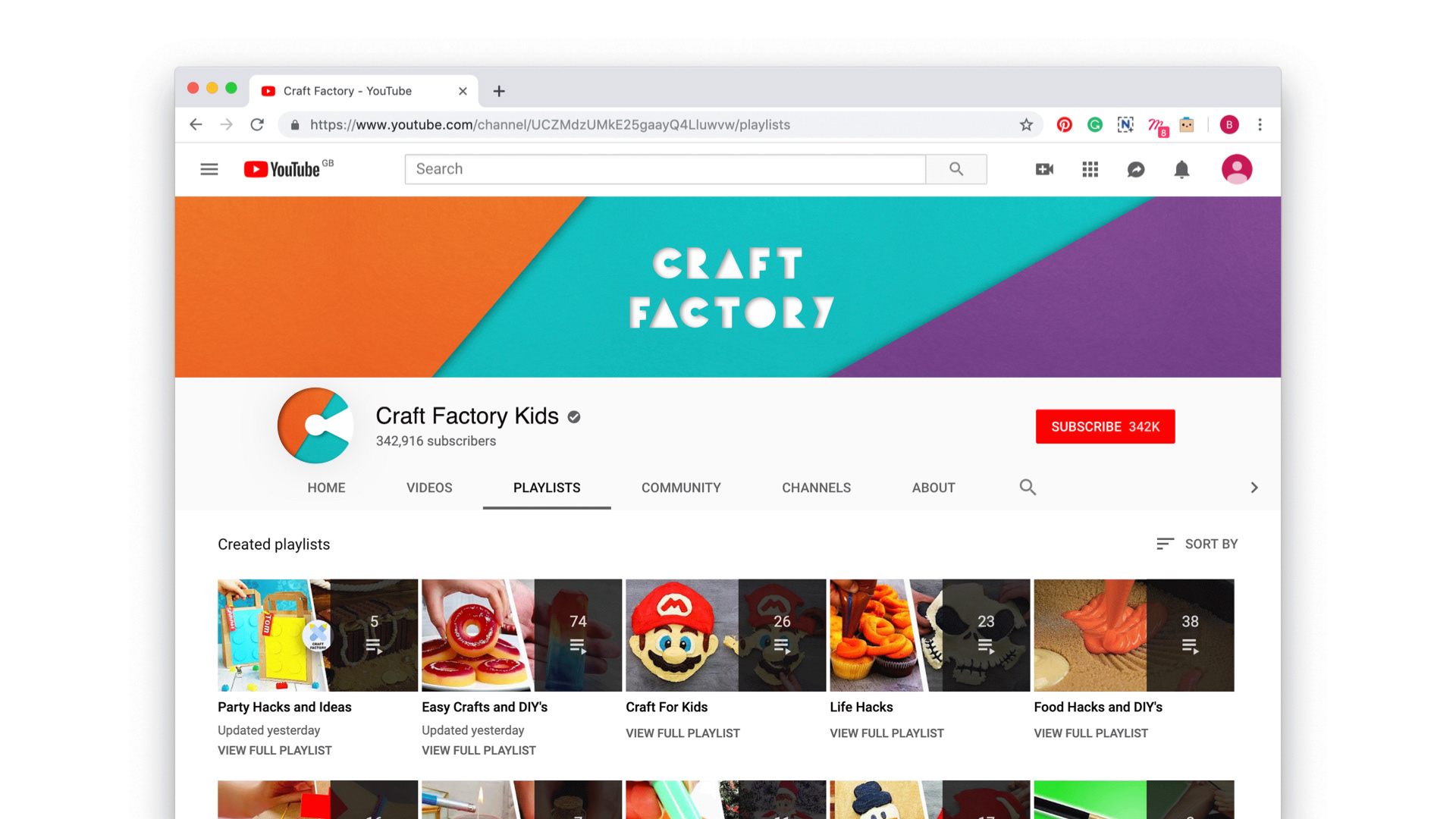Click the Mario Craft For Kids thumbnail
This screenshot has height=819, width=1456.
(x=726, y=635)
